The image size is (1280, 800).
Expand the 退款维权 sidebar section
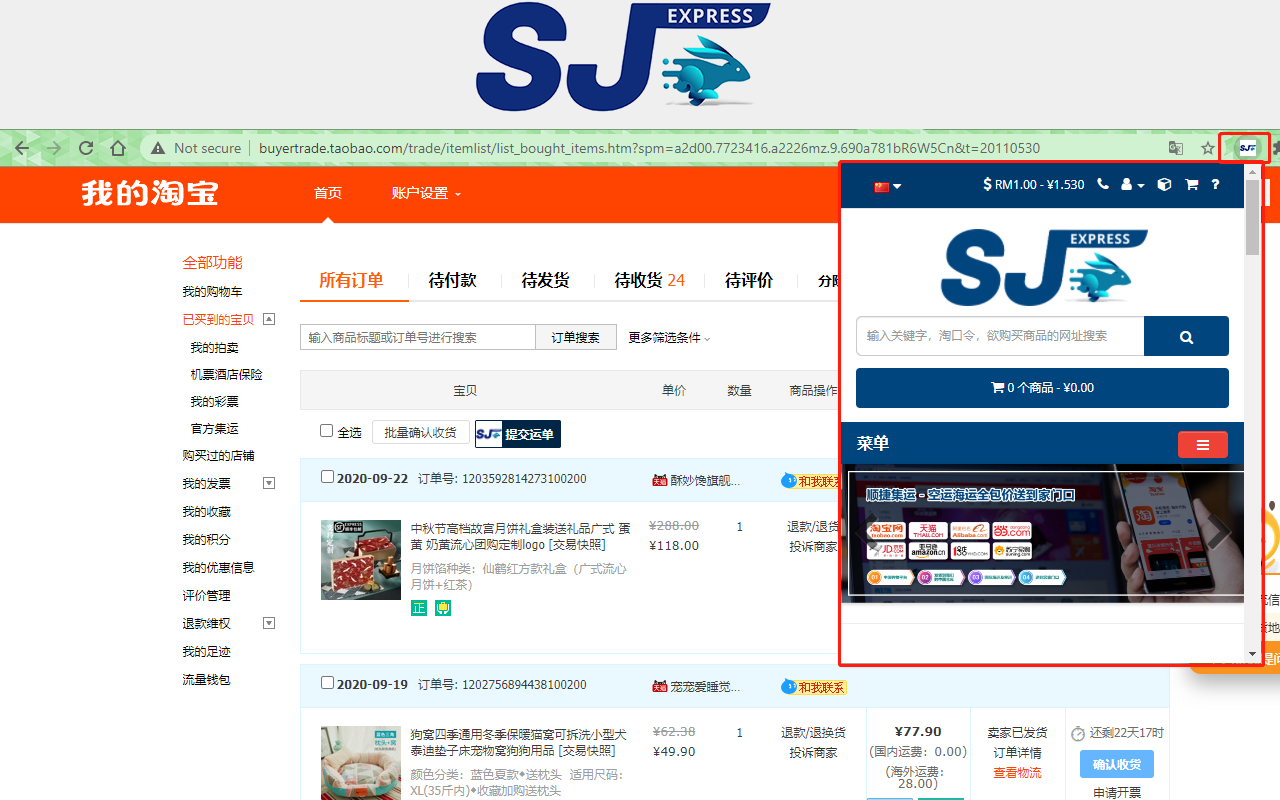(x=269, y=623)
